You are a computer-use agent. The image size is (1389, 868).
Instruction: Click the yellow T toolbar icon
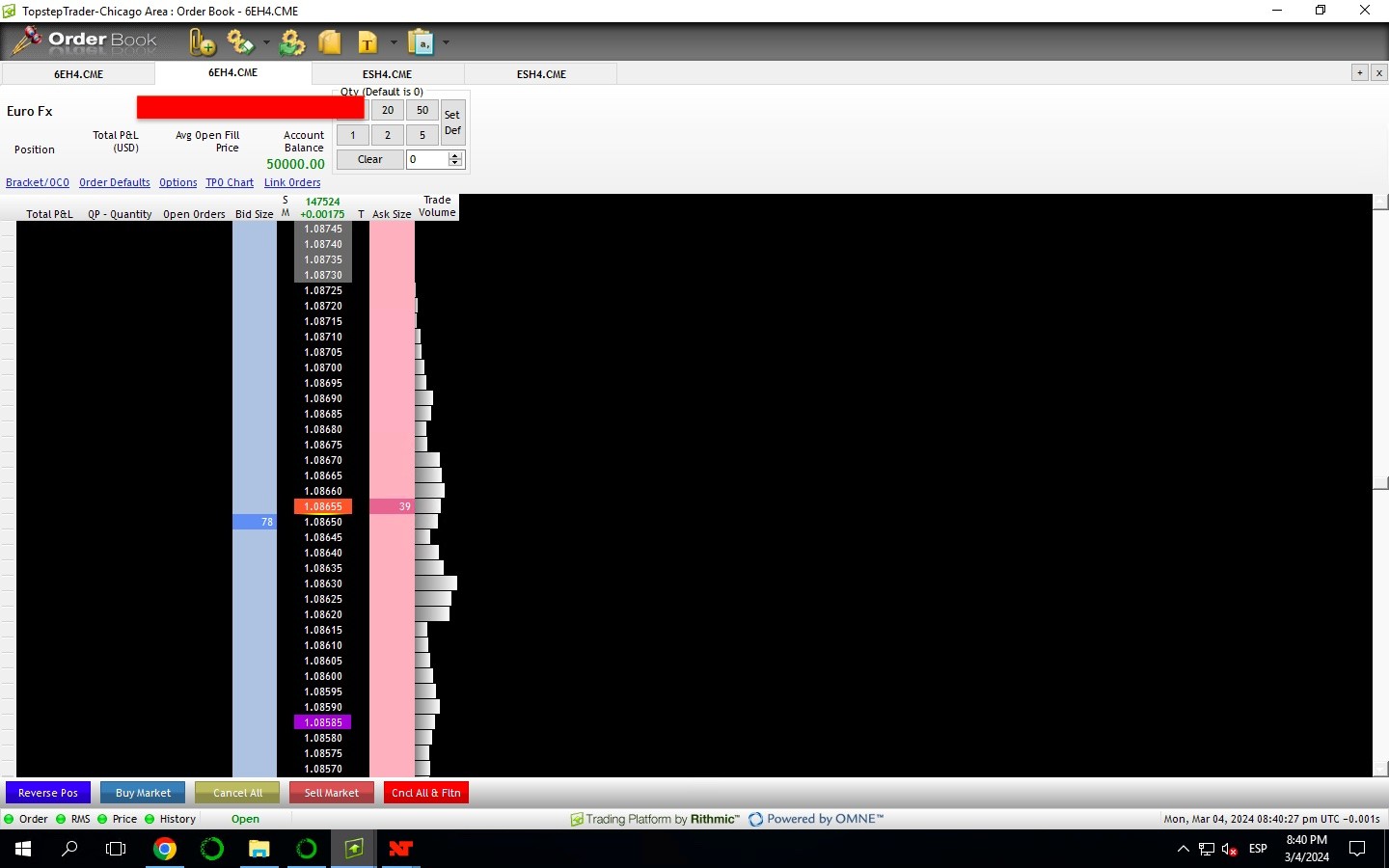click(368, 42)
